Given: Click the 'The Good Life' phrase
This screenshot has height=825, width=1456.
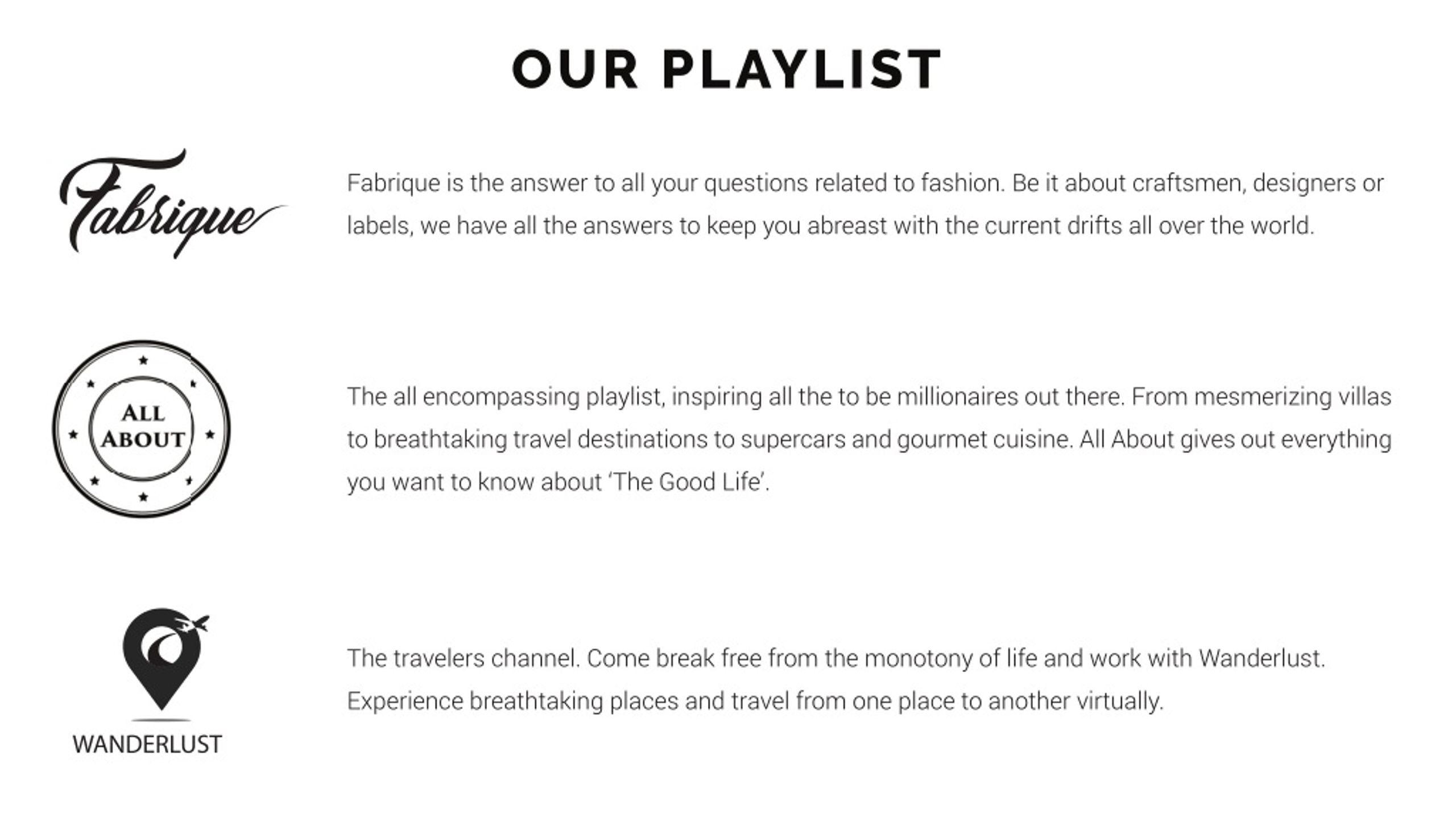Looking at the screenshot, I should tap(688, 482).
